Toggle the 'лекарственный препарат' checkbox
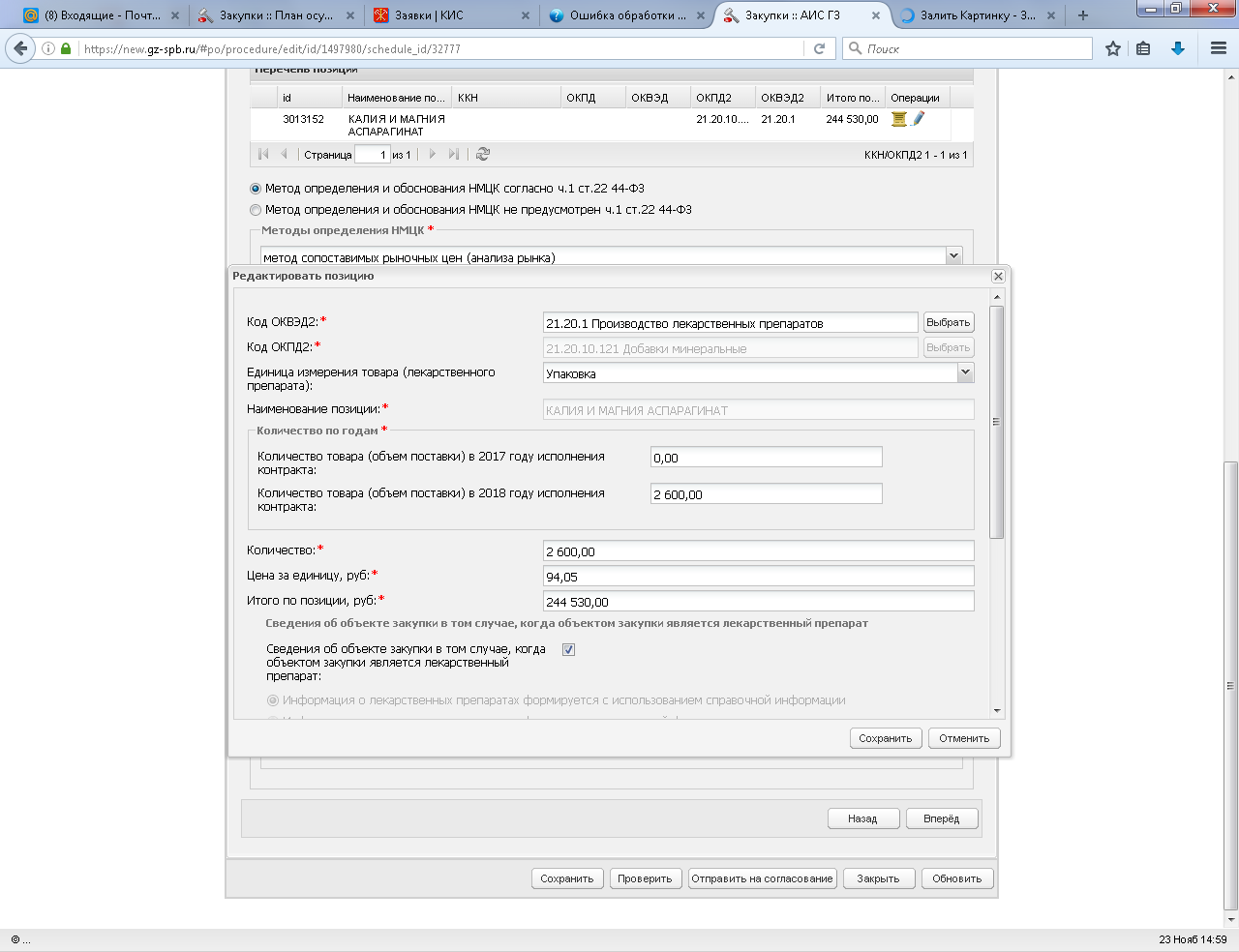The width and height of the screenshot is (1239, 952). coord(568,650)
